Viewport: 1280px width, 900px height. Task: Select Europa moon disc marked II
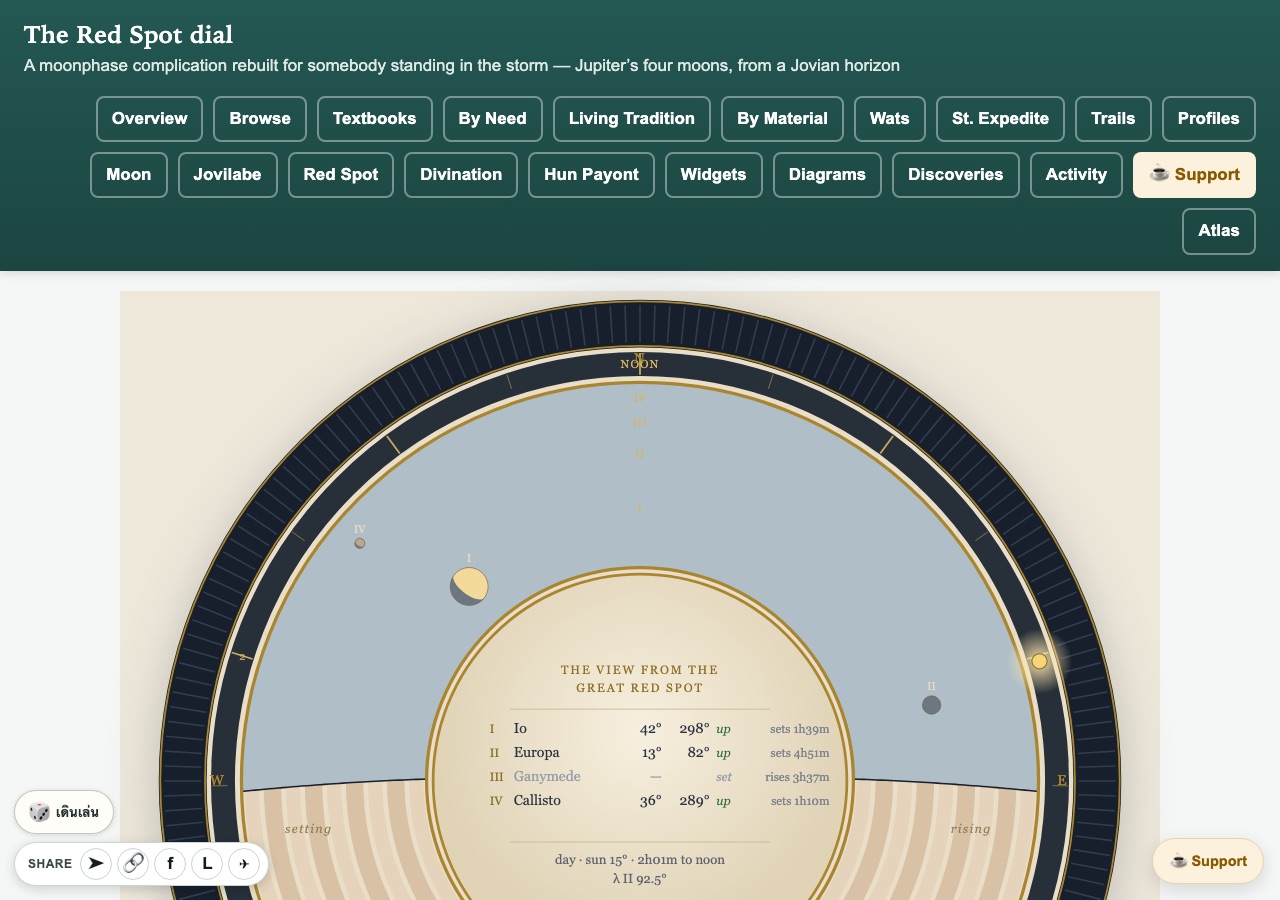click(x=931, y=705)
